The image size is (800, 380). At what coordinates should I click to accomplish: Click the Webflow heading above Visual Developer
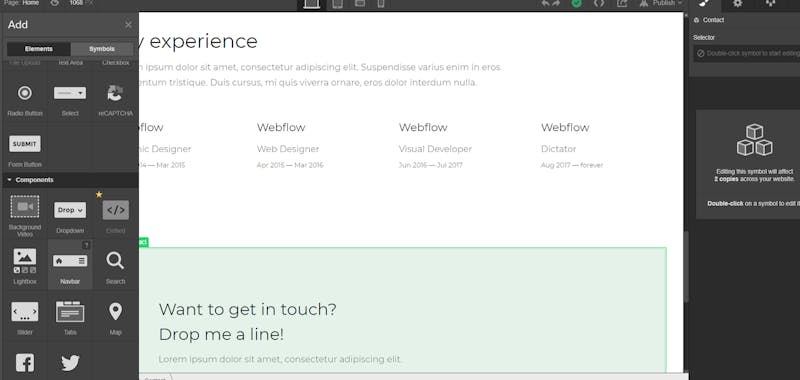coord(423,128)
